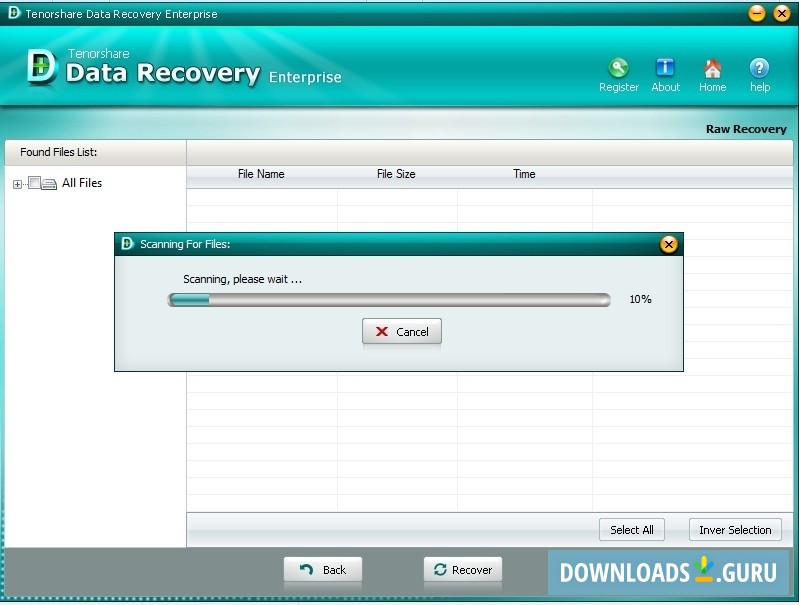Close the Scanning For Files dialog

[669, 245]
